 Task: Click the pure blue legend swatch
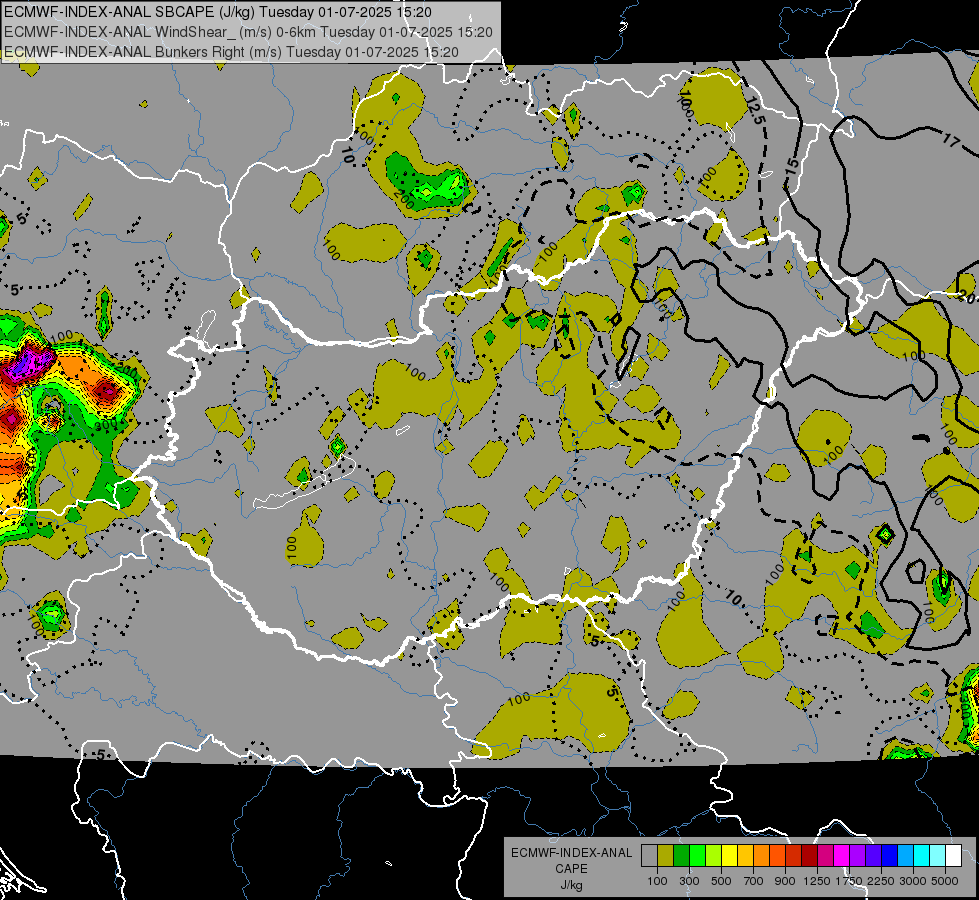click(x=890, y=856)
